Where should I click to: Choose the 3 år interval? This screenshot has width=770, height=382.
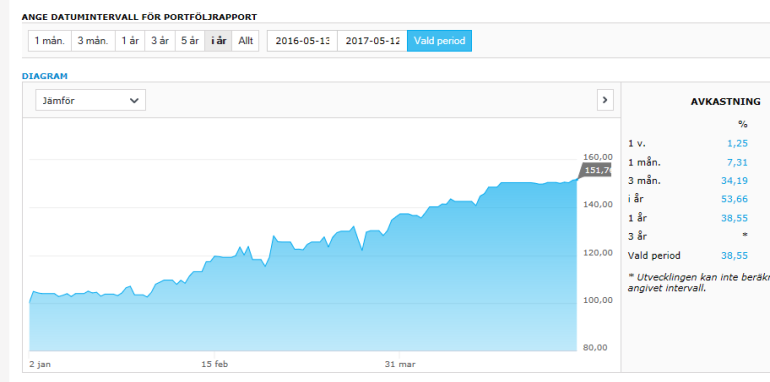(160, 41)
